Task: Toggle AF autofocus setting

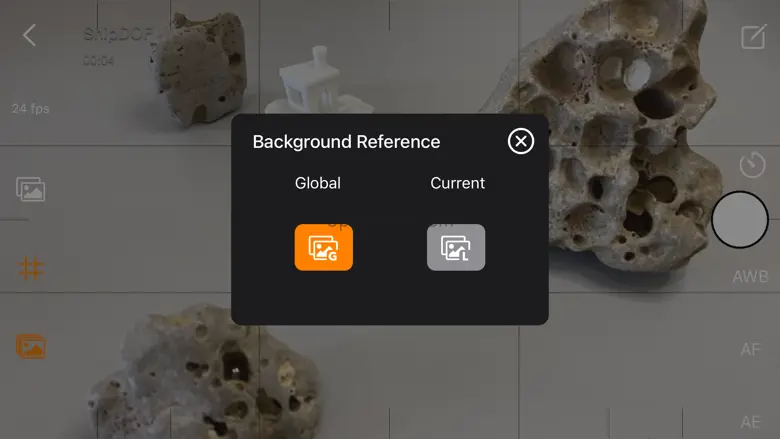Action: pos(750,350)
